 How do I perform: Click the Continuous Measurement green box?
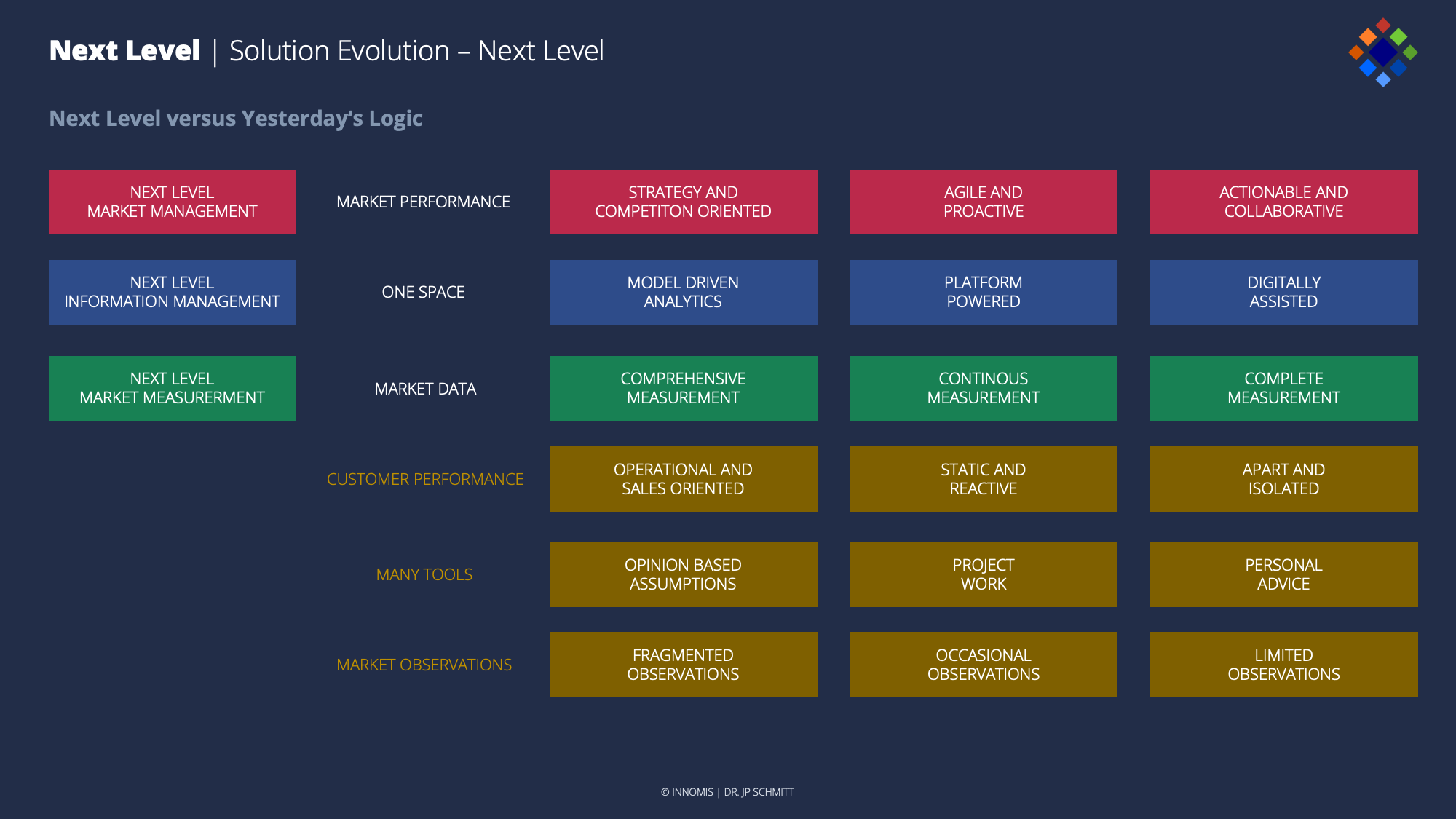coord(983,388)
